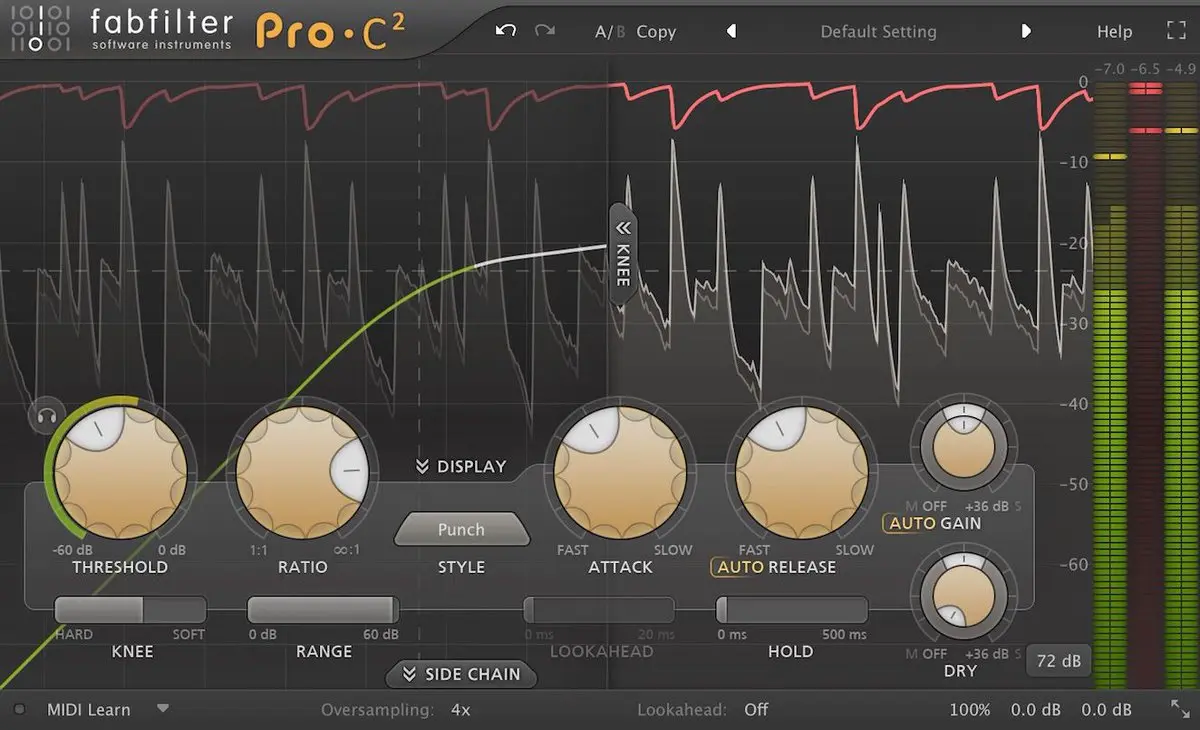Toggle MIDI Learn mode
This screenshot has width=1200, height=730.
pos(88,710)
